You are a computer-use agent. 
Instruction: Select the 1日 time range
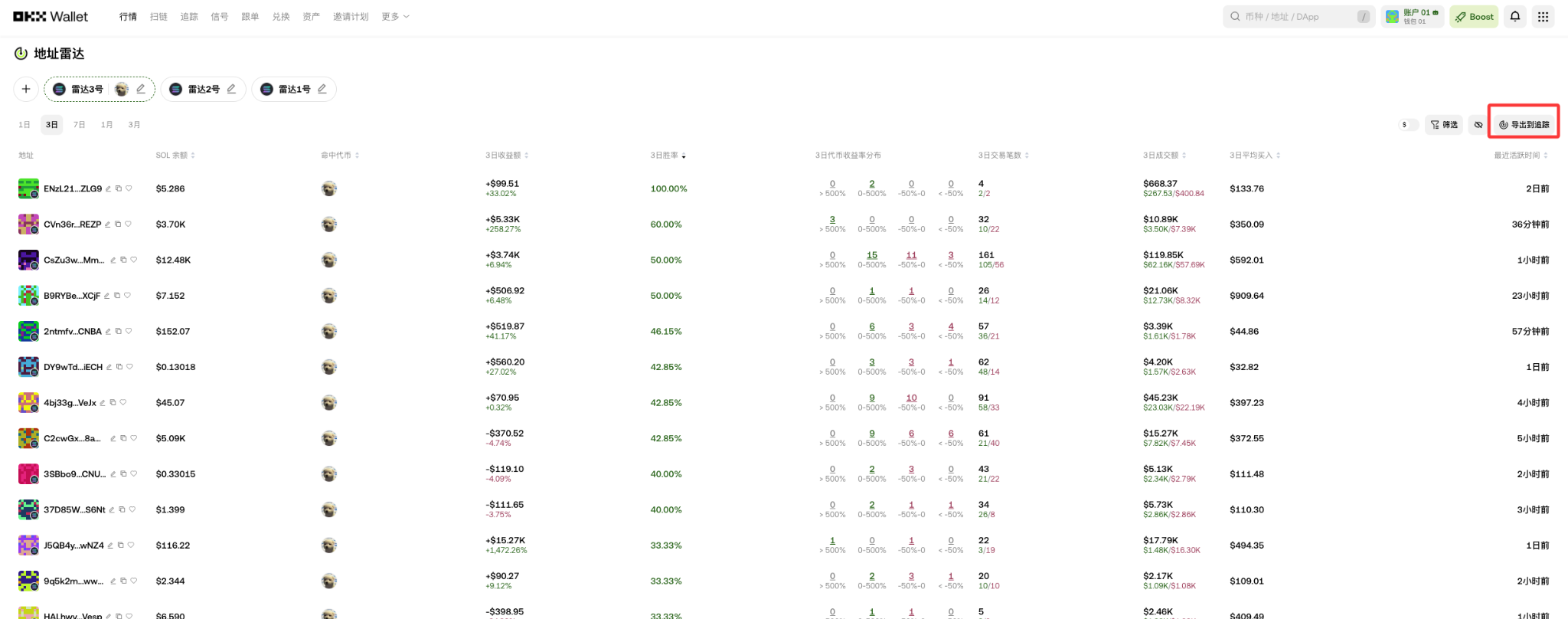pos(24,124)
